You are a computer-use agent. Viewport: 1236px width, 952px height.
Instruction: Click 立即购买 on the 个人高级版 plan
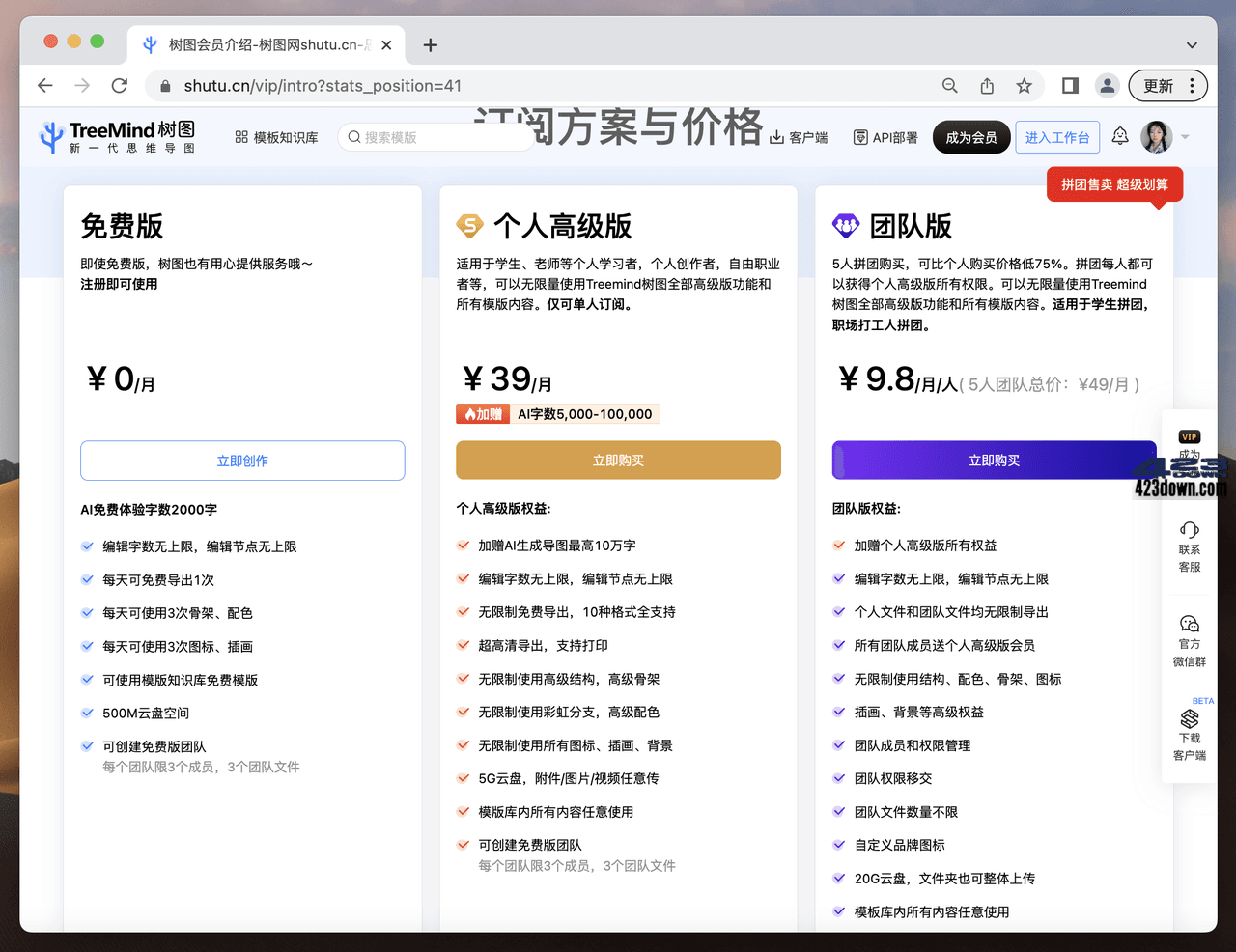[618, 461]
